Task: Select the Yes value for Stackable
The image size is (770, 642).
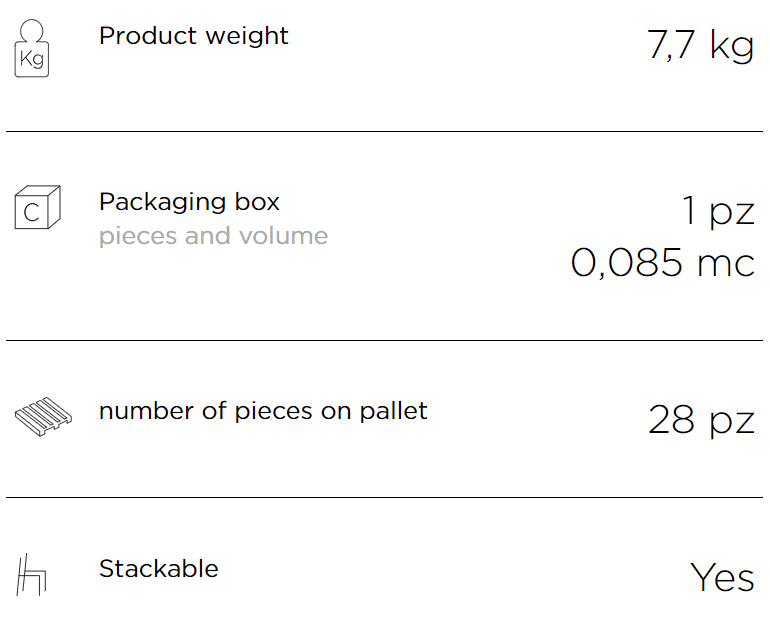Action: [722, 577]
